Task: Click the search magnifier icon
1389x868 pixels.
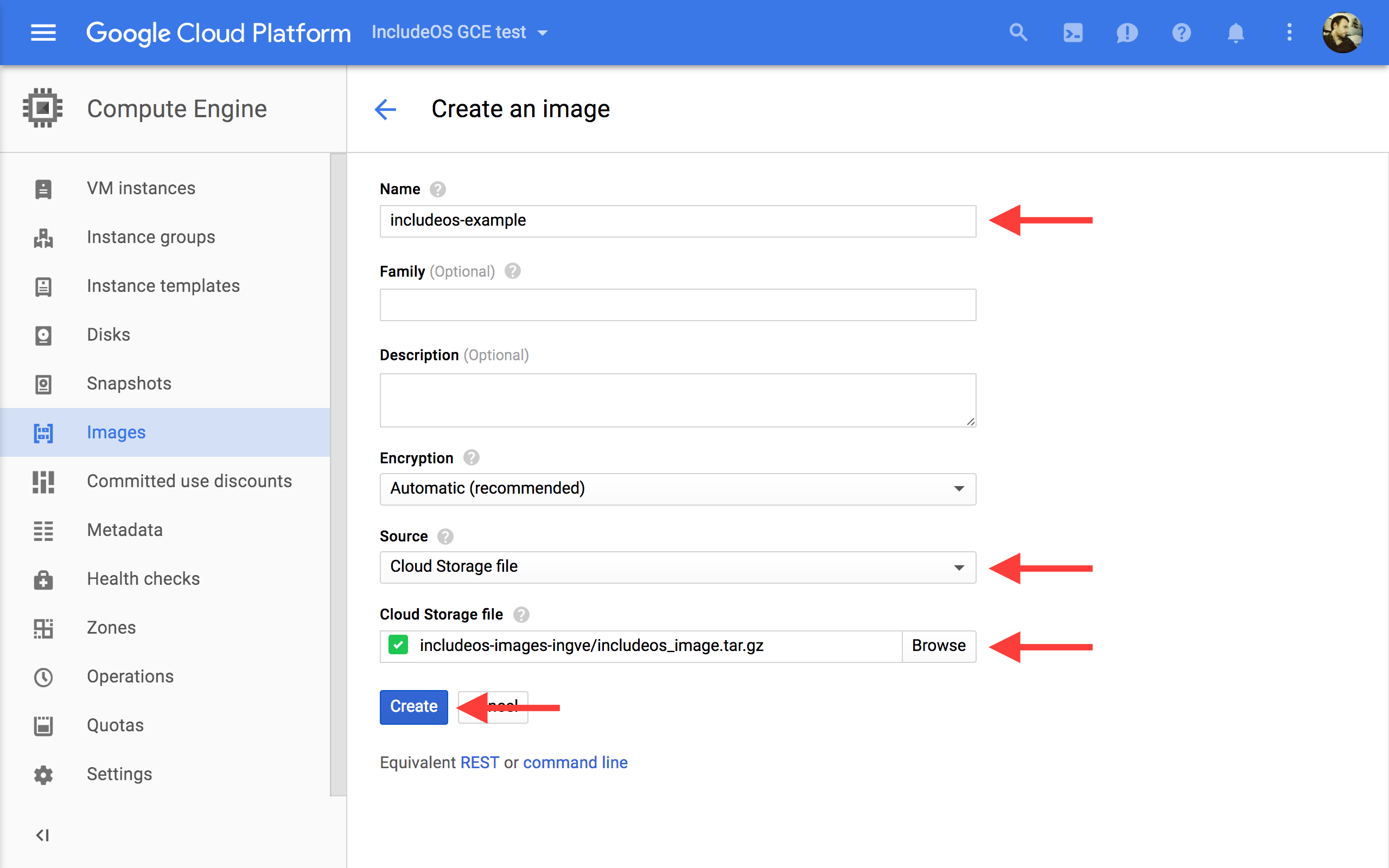Action: tap(1018, 32)
